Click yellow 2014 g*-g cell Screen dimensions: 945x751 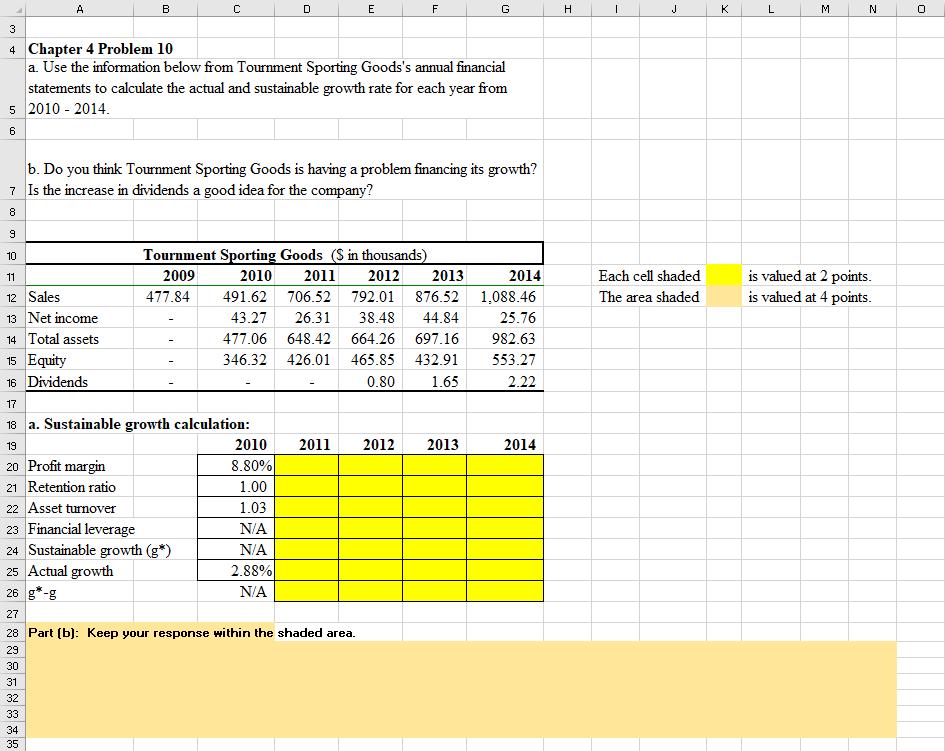tap(505, 591)
